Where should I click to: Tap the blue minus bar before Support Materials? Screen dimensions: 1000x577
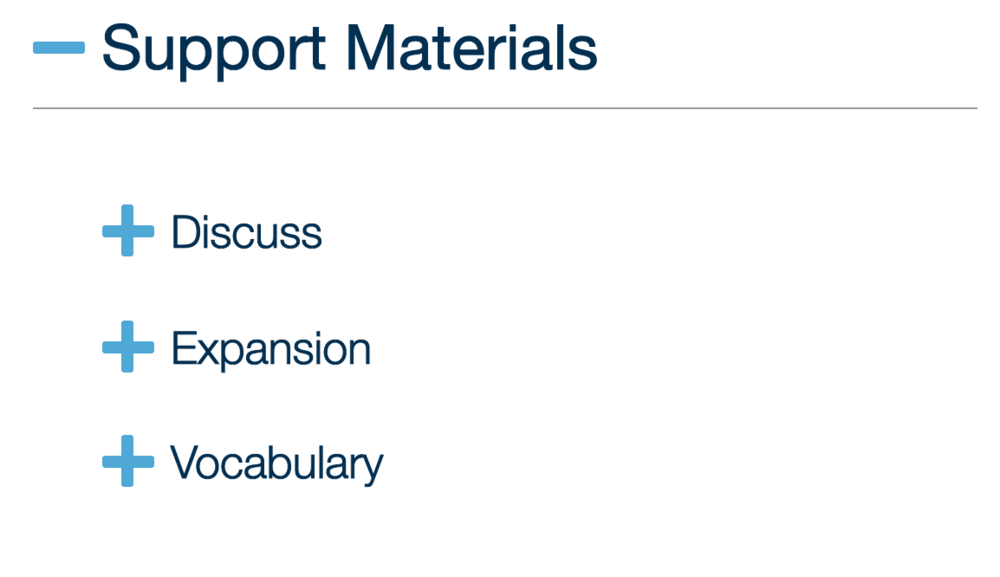(59, 48)
